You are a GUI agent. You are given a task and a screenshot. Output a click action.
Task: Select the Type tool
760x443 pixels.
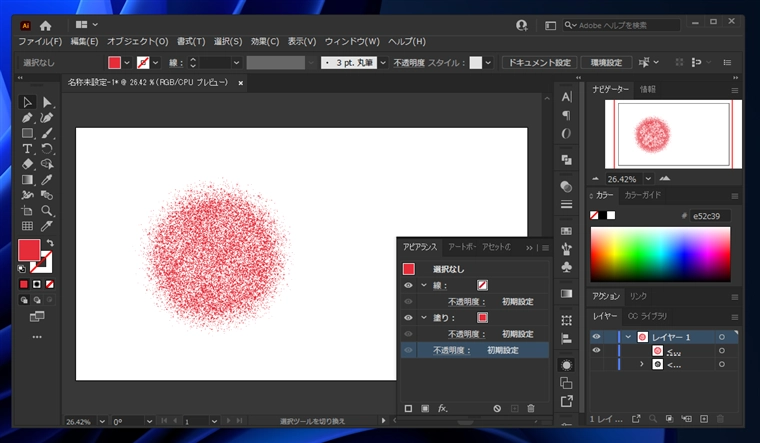tap(27, 149)
